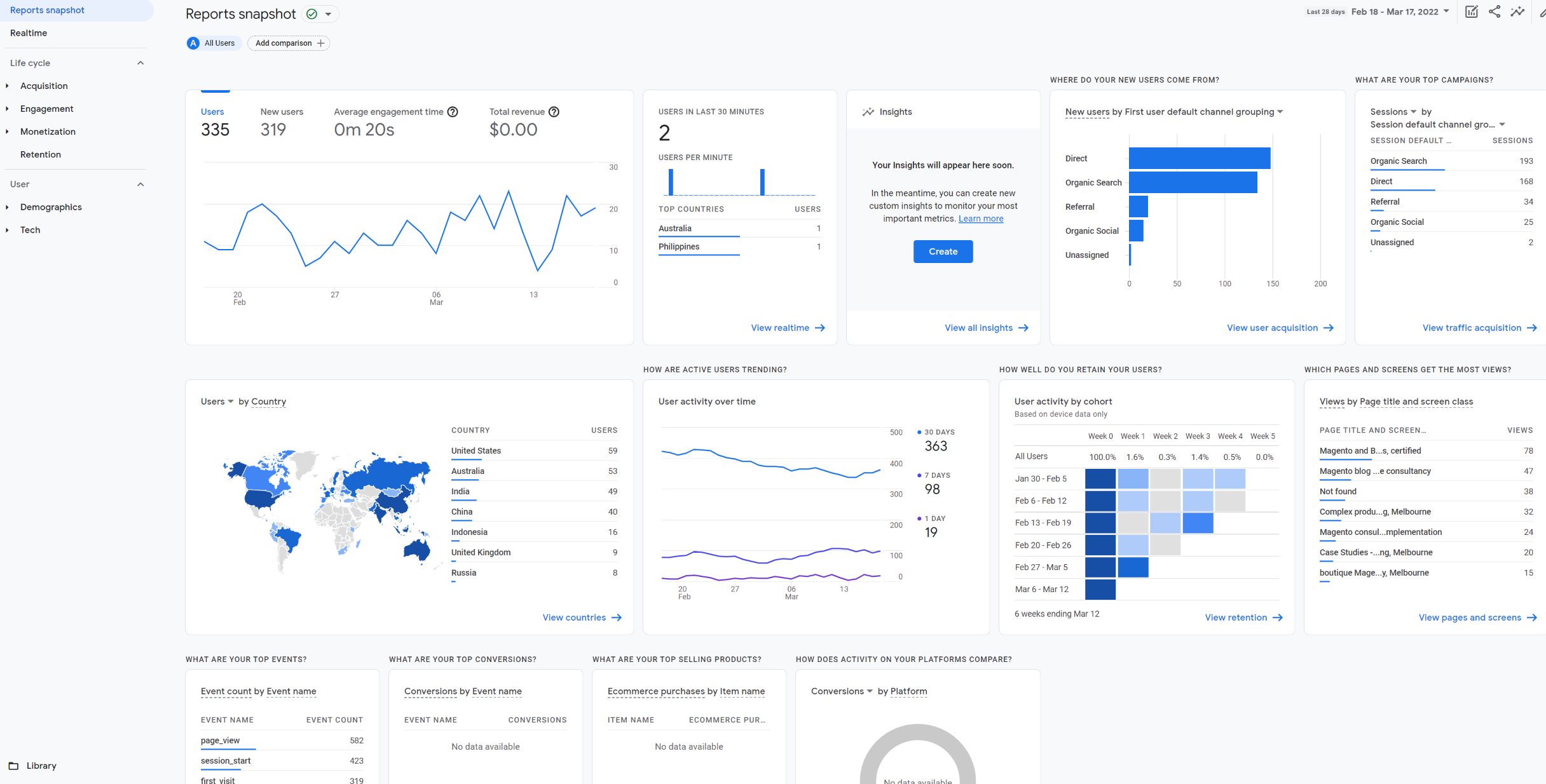The height and width of the screenshot is (784, 1546).
Task: Click the Add comparison button
Action: [x=289, y=43]
